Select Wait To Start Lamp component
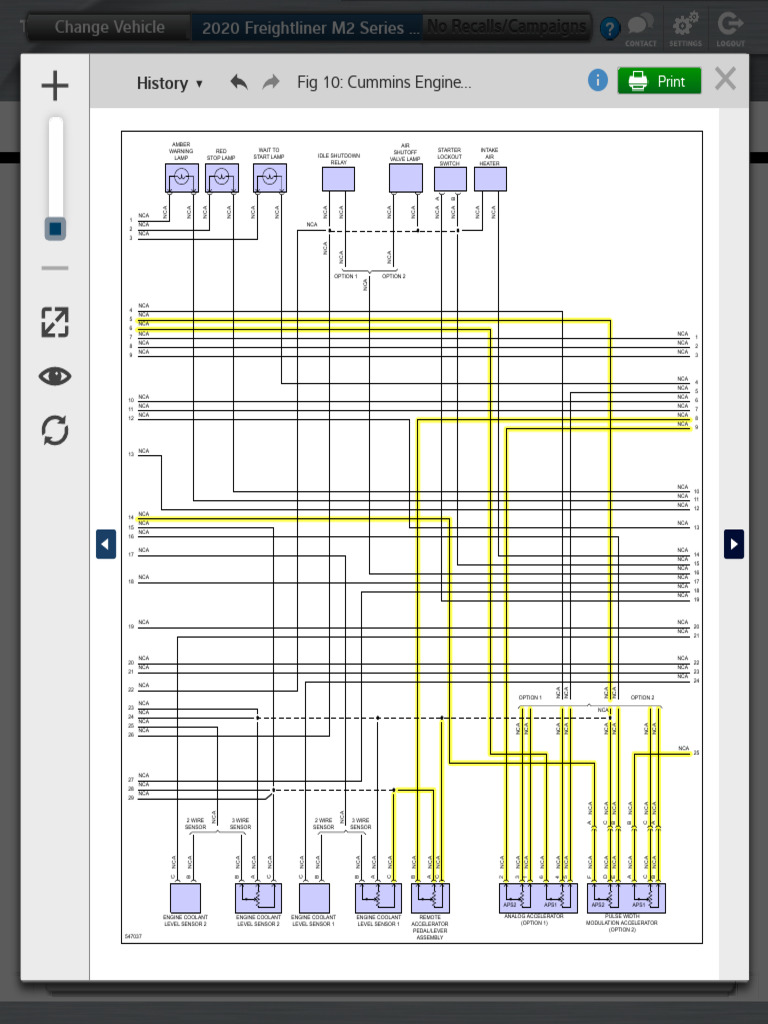Image resolution: width=768 pixels, height=1024 pixels. point(270,178)
